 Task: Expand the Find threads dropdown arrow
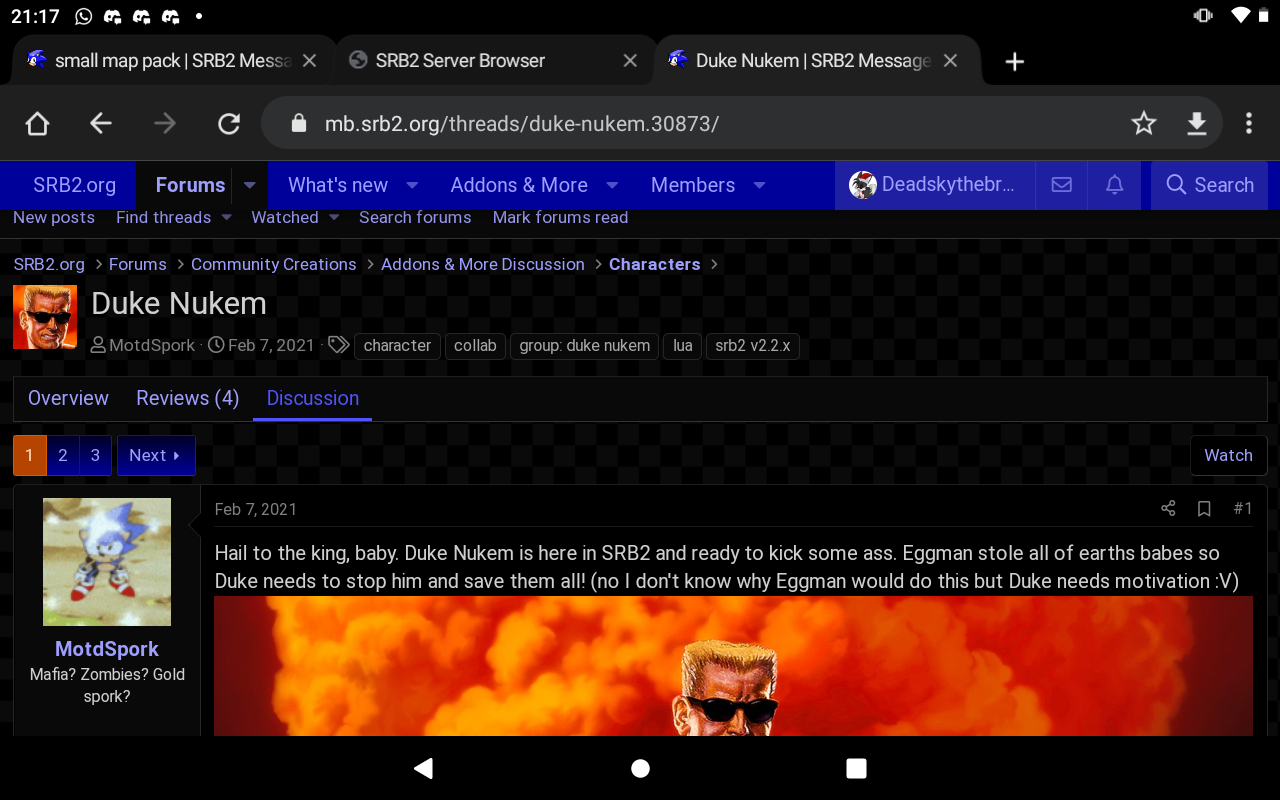tap(227, 217)
